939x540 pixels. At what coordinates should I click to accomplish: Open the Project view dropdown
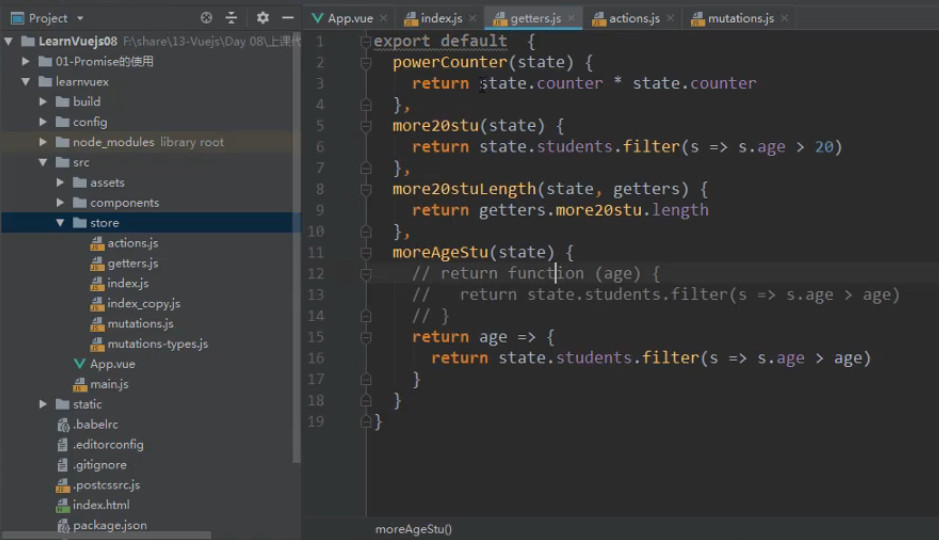tap(80, 19)
